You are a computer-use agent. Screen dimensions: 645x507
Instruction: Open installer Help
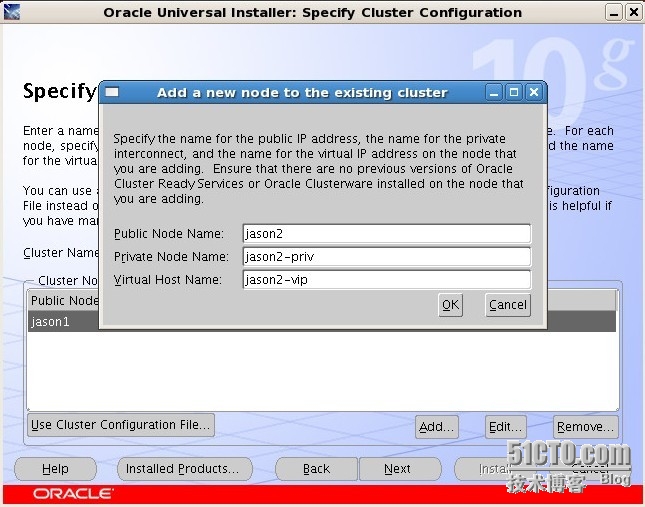coord(55,469)
